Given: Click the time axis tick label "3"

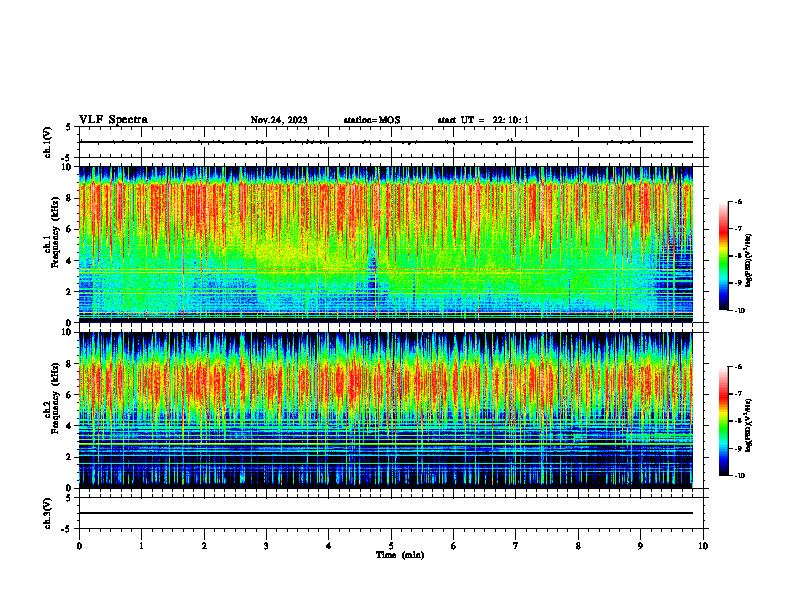Looking at the screenshot, I should 266,546.
